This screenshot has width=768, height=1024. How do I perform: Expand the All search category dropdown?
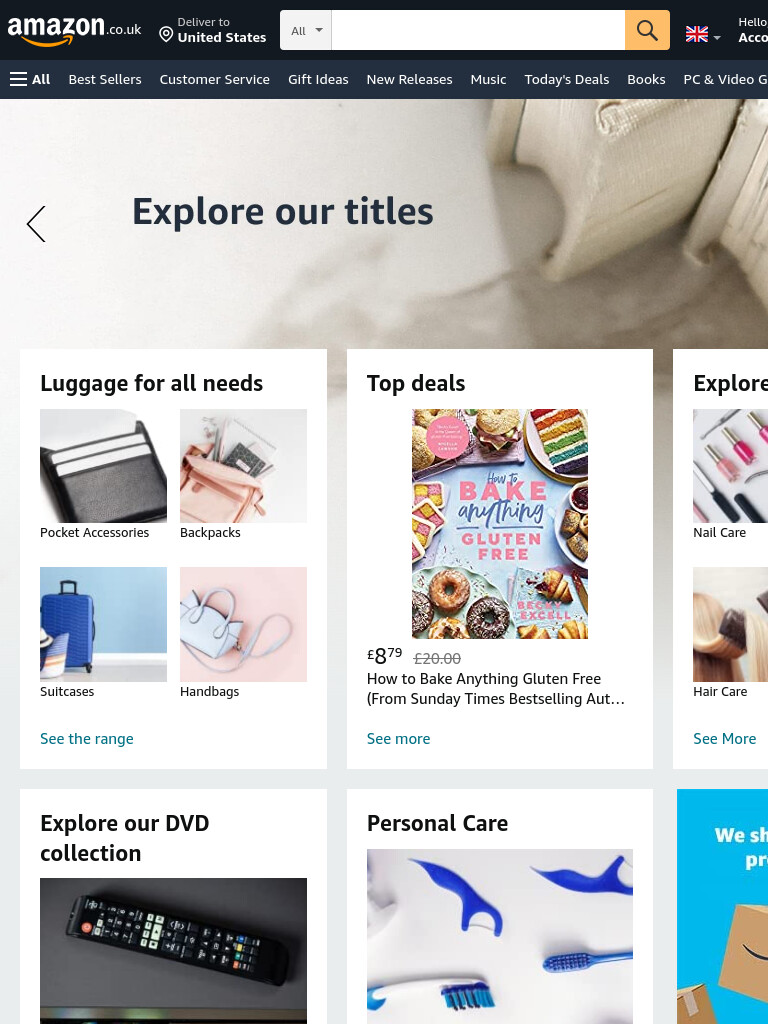point(306,30)
